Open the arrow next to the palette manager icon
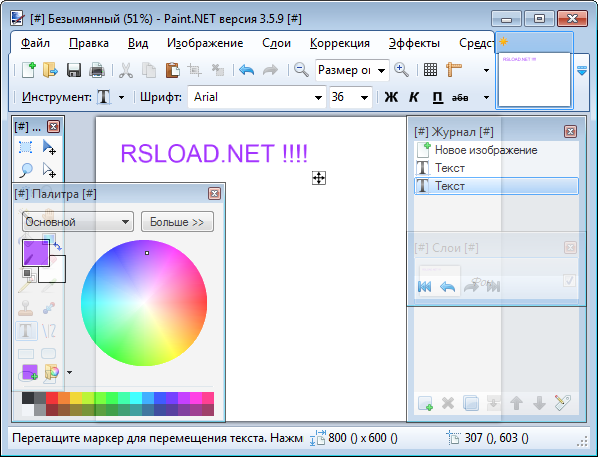This screenshot has height=457, width=598. pyautogui.click(x=69, y=372)
